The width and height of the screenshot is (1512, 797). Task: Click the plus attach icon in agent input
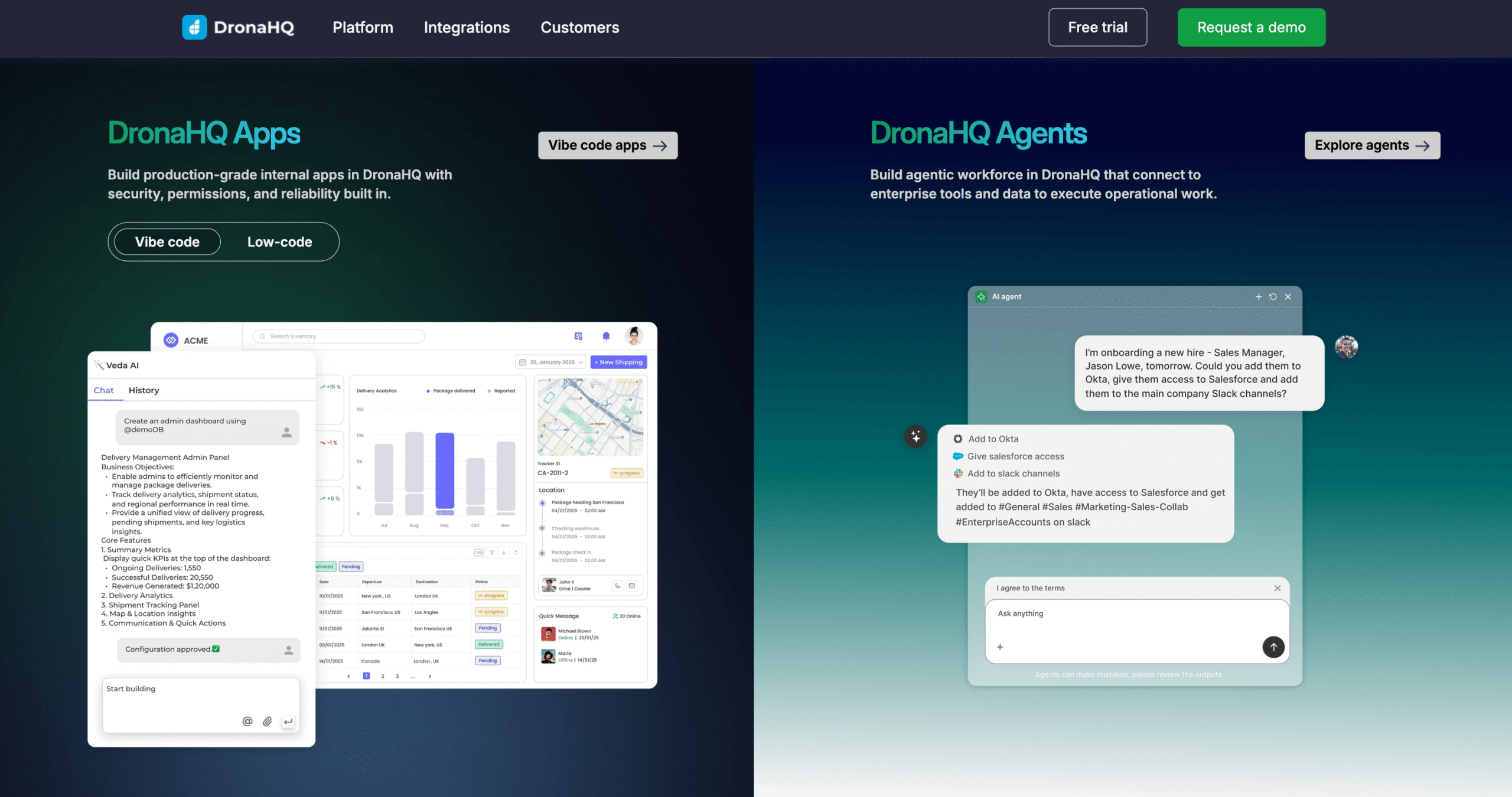coord(1000,647)
